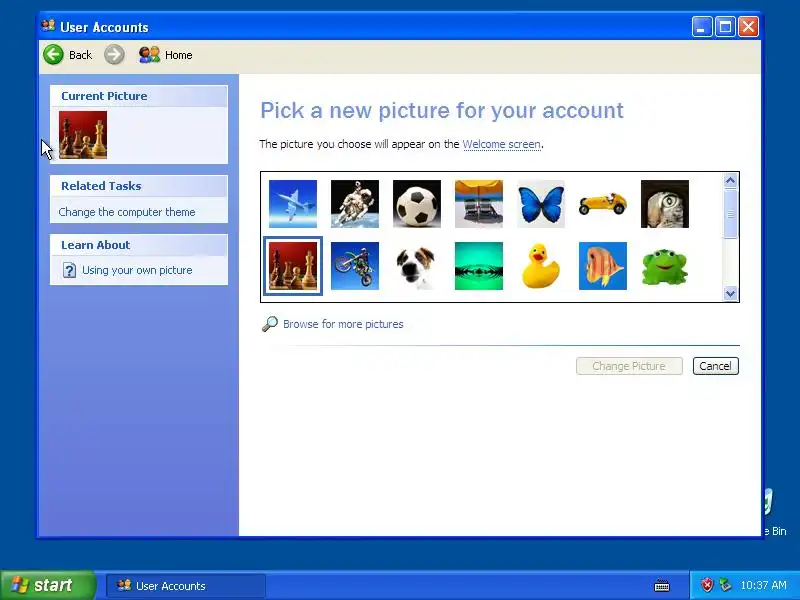Click the tray icon left of the clock
Viewport: 800px width, 600px height.
pos(725,585)
